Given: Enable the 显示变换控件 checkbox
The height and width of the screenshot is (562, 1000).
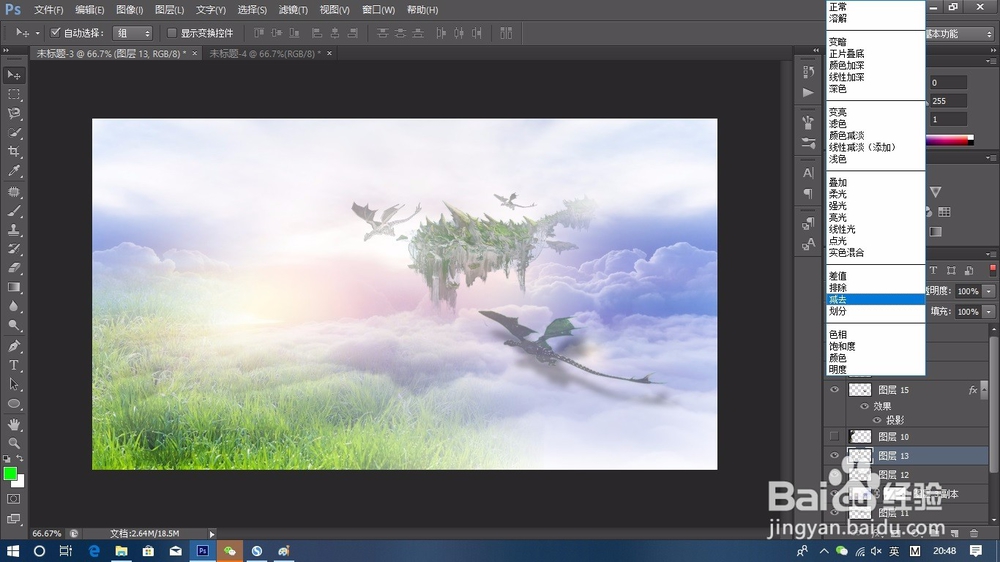Looking at the screenshot, I should pos(172,33).
